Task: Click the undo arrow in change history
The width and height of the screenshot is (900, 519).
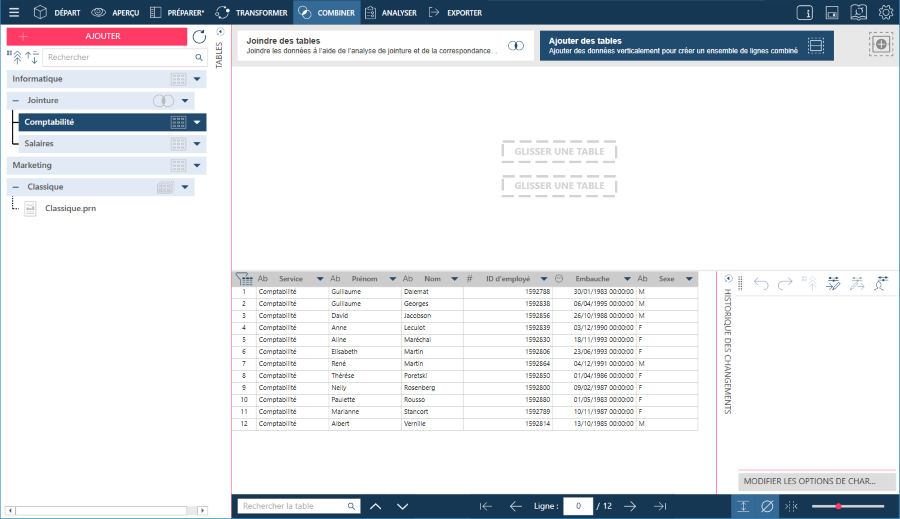Action: click(x=761, y=283)
